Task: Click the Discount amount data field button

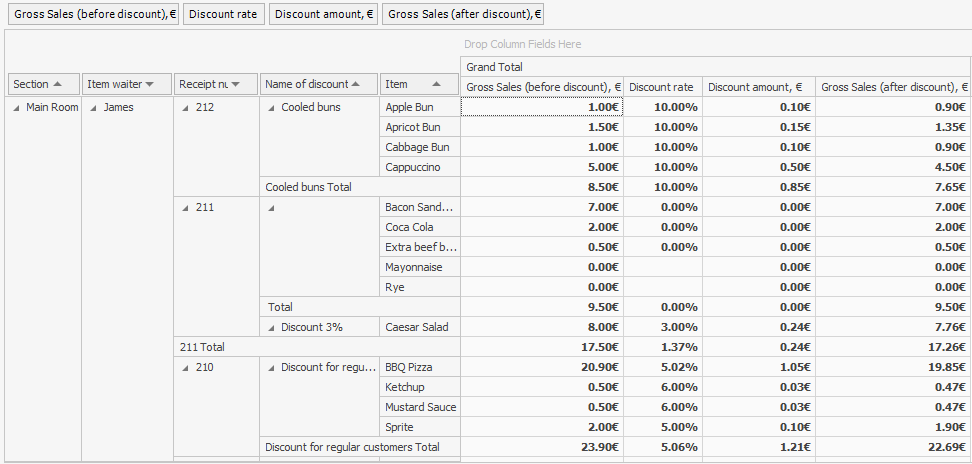Action: pos(323,14)
